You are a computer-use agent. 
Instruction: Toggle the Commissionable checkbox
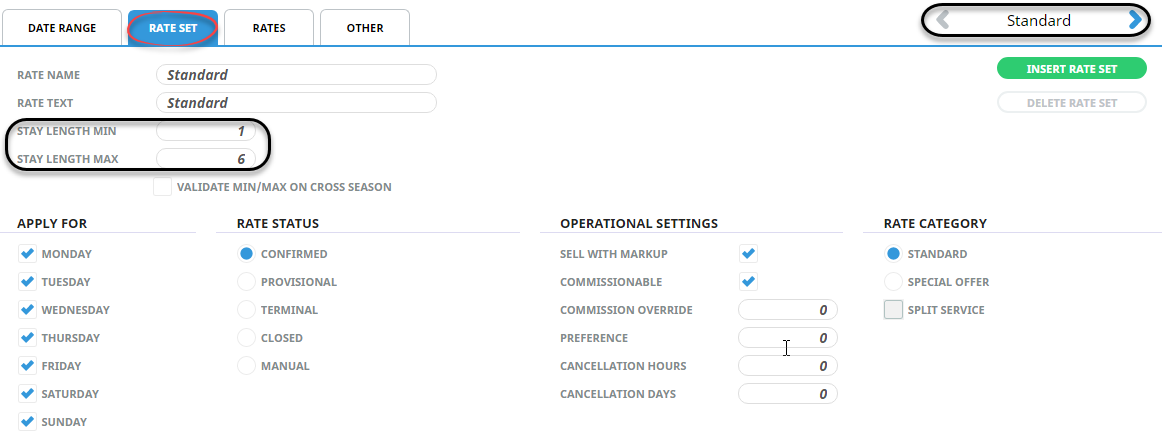tap(748, 282)
